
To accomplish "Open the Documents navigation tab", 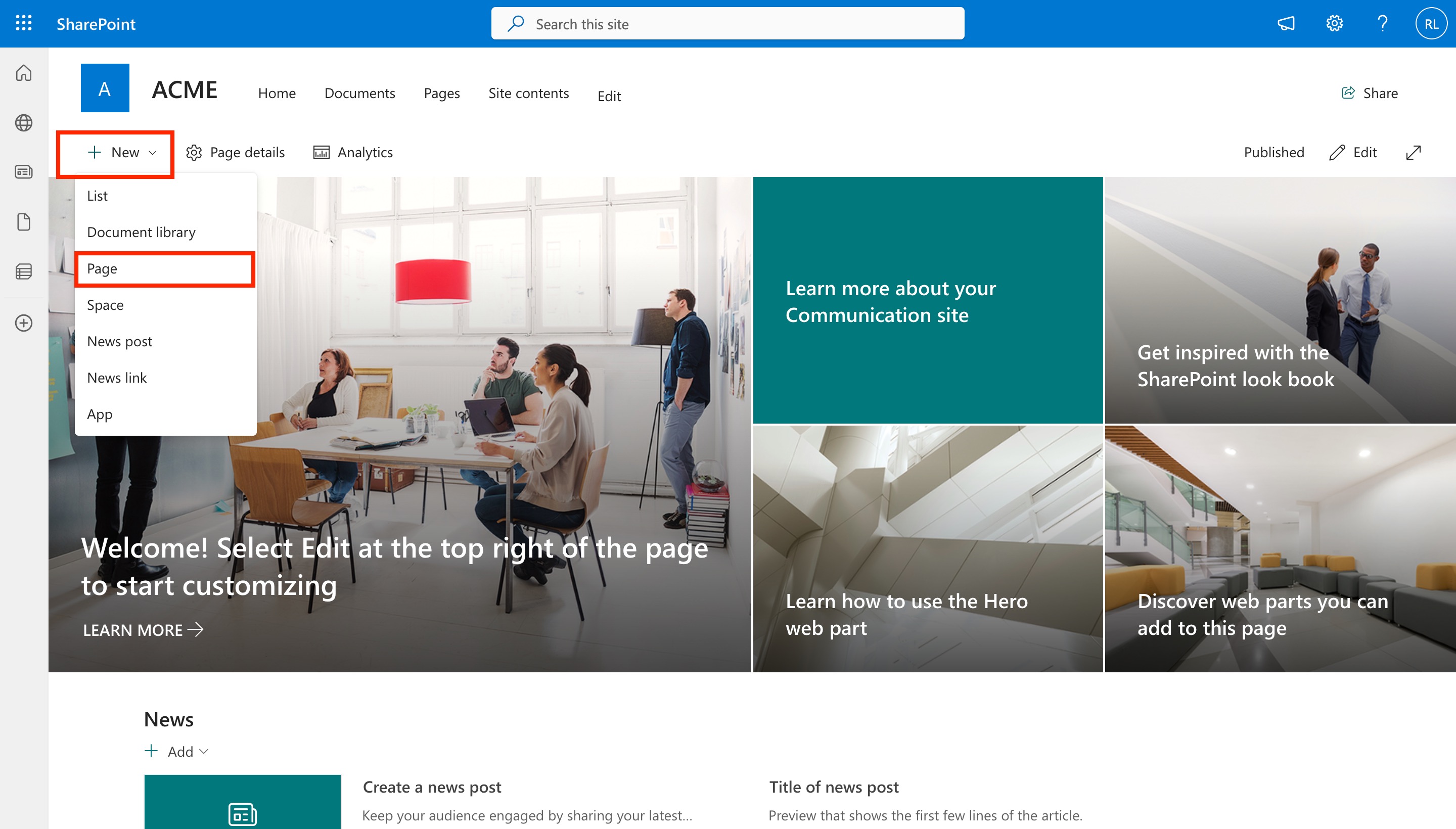I will pos(359,93).
